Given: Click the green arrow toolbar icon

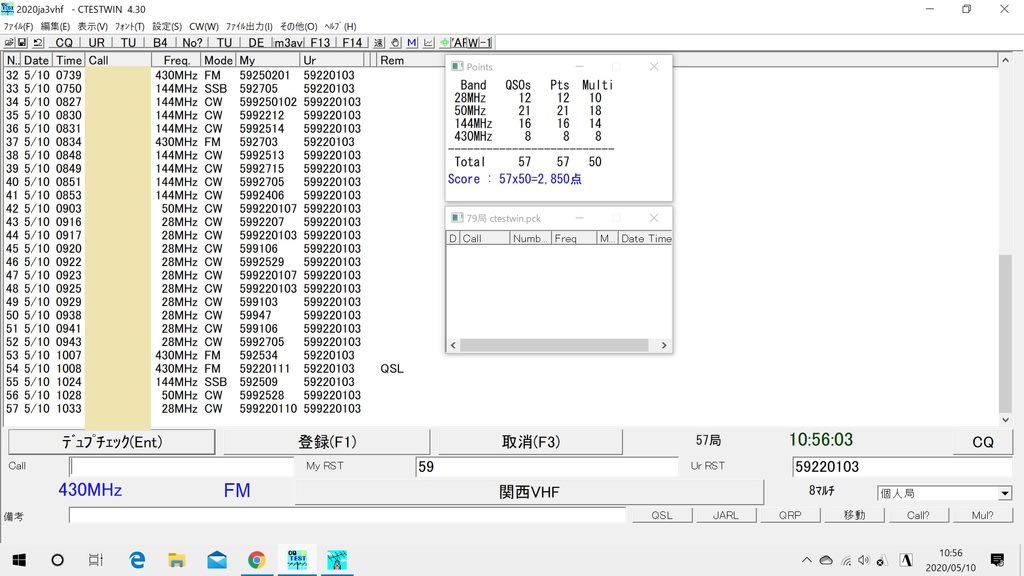Looking at the screenshot, I should 445,42.
